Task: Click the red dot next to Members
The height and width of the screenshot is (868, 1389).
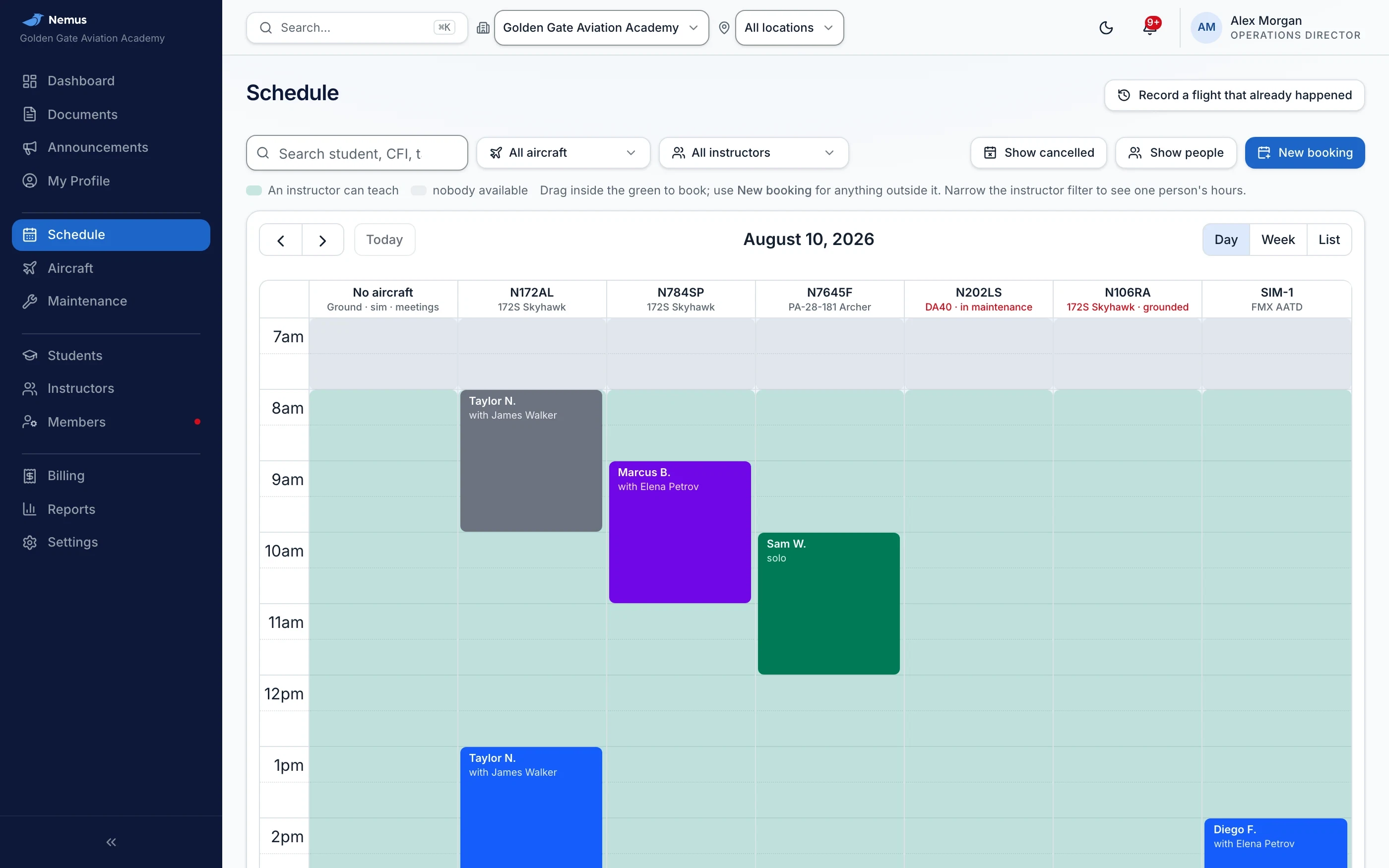Action: [197, 422]
